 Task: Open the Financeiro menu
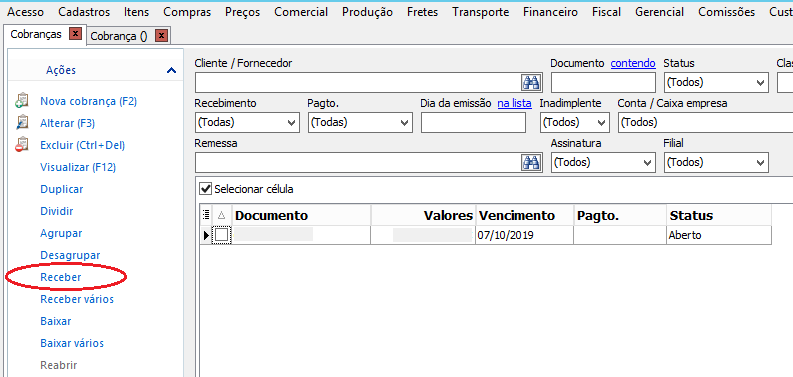[550, 12]
